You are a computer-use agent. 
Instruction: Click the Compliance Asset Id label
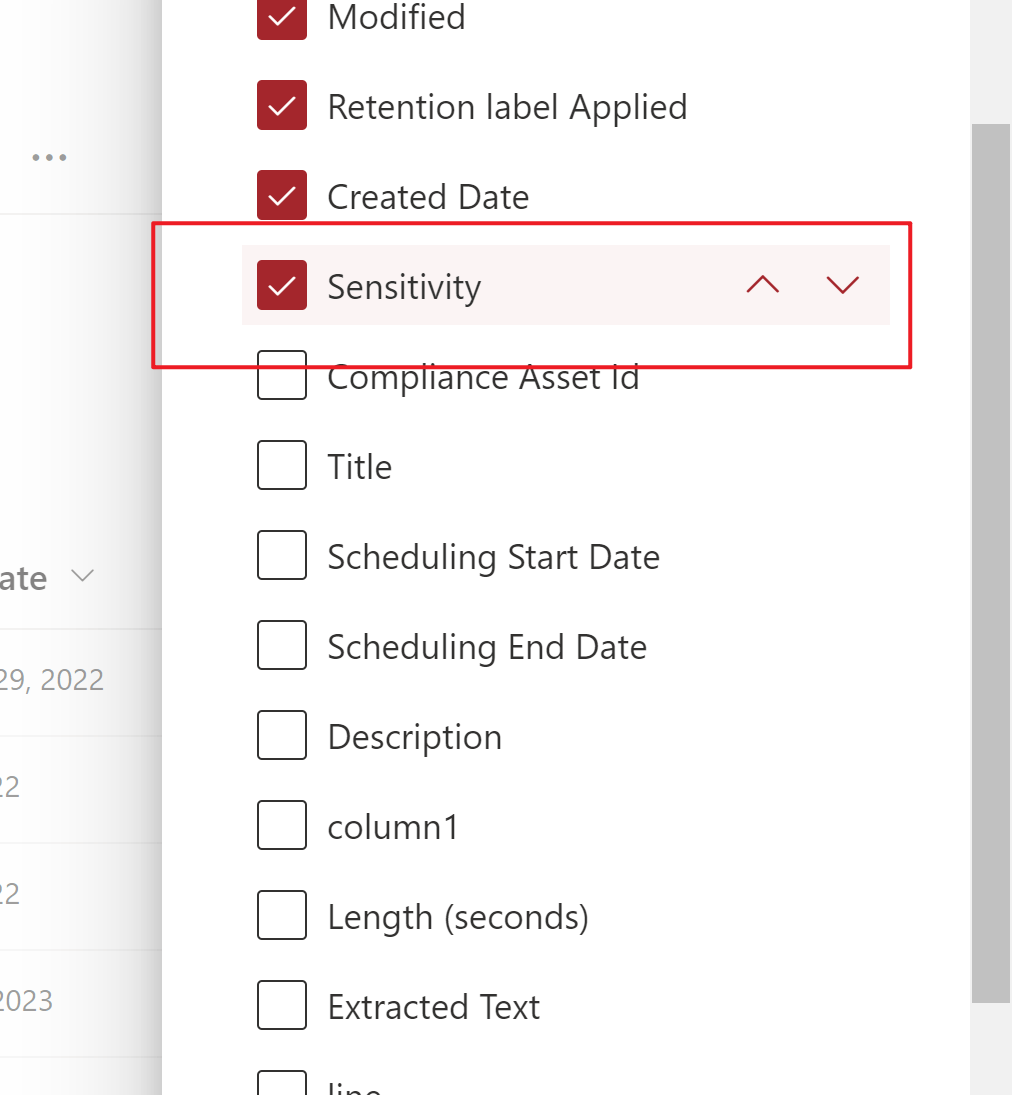point(483,377)
